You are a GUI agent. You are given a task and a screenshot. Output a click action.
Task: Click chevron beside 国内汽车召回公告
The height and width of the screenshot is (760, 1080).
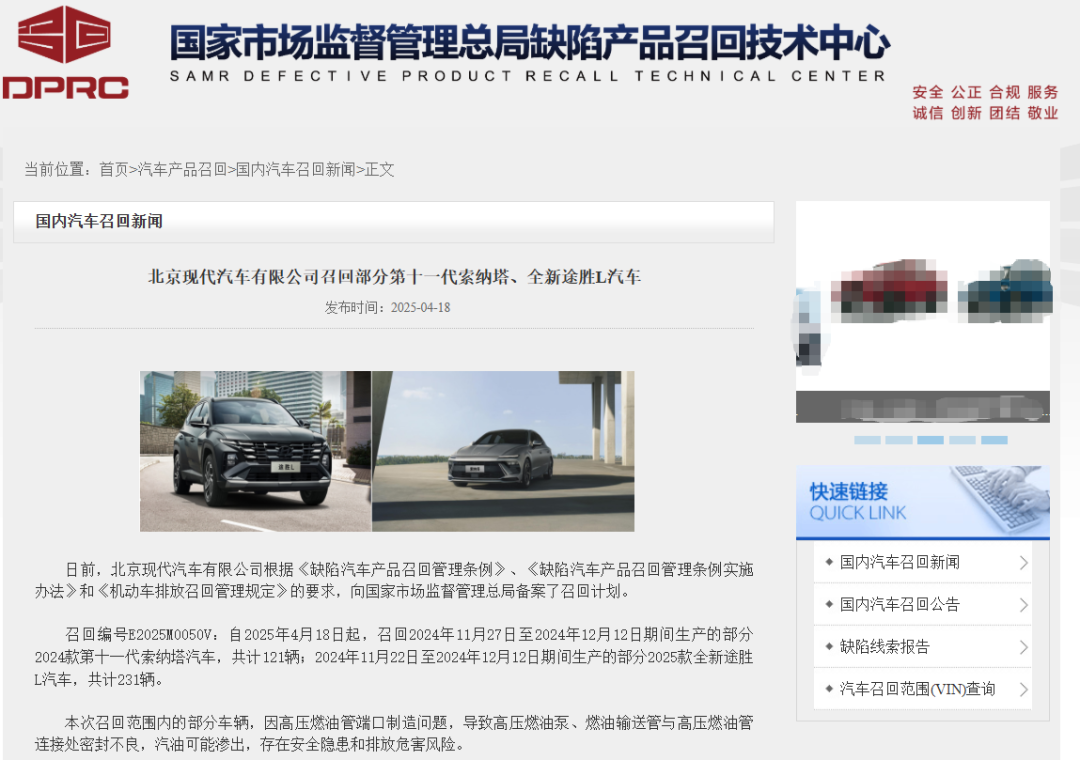tap(1024, 605)
